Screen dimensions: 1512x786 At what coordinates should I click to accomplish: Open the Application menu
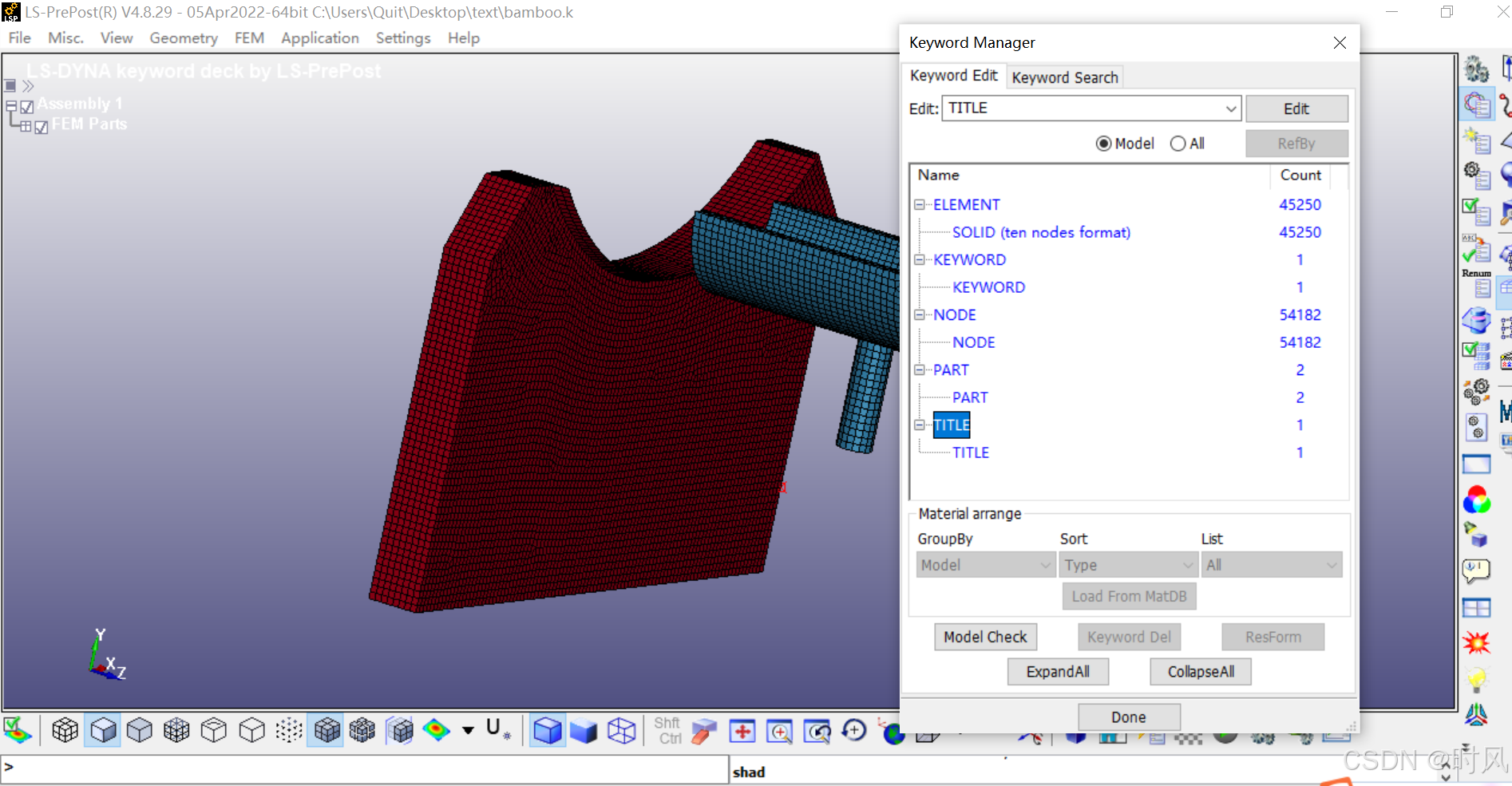click(320, 38)
